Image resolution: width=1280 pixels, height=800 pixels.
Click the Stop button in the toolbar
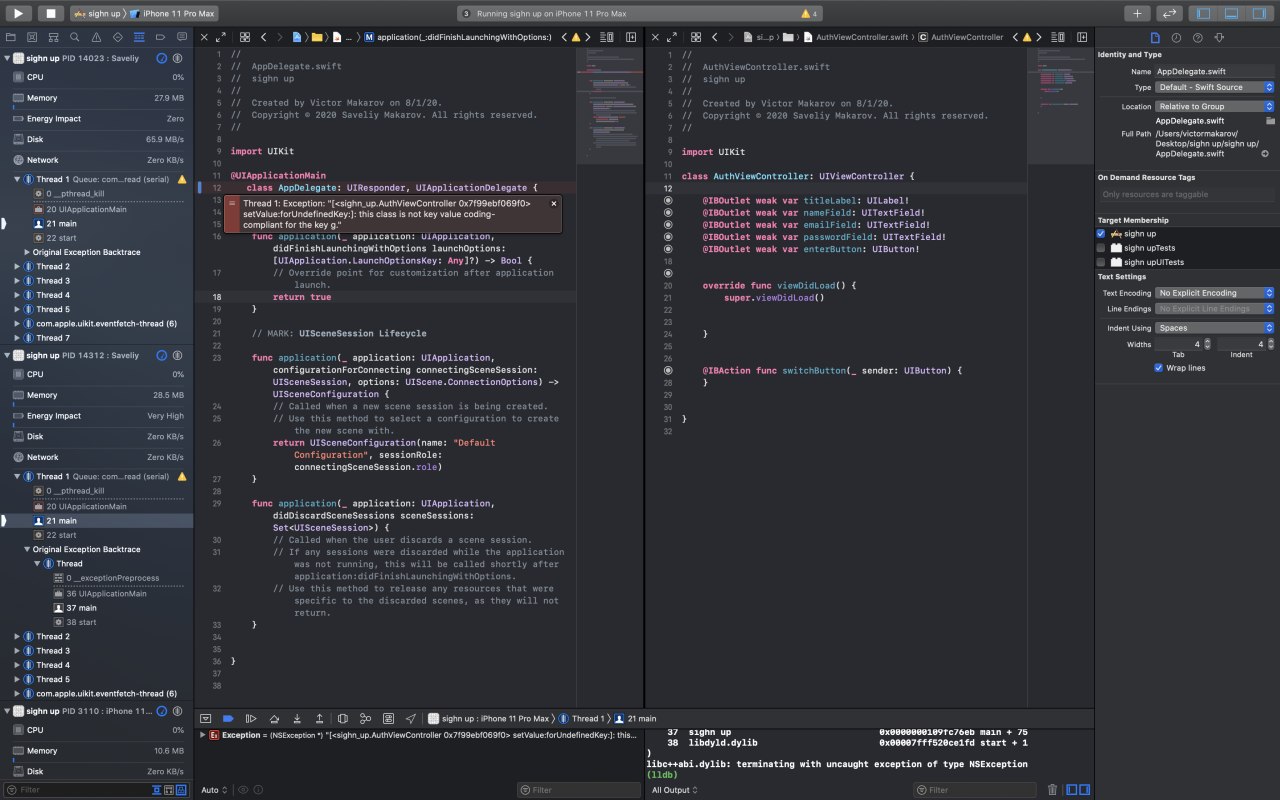52,13
